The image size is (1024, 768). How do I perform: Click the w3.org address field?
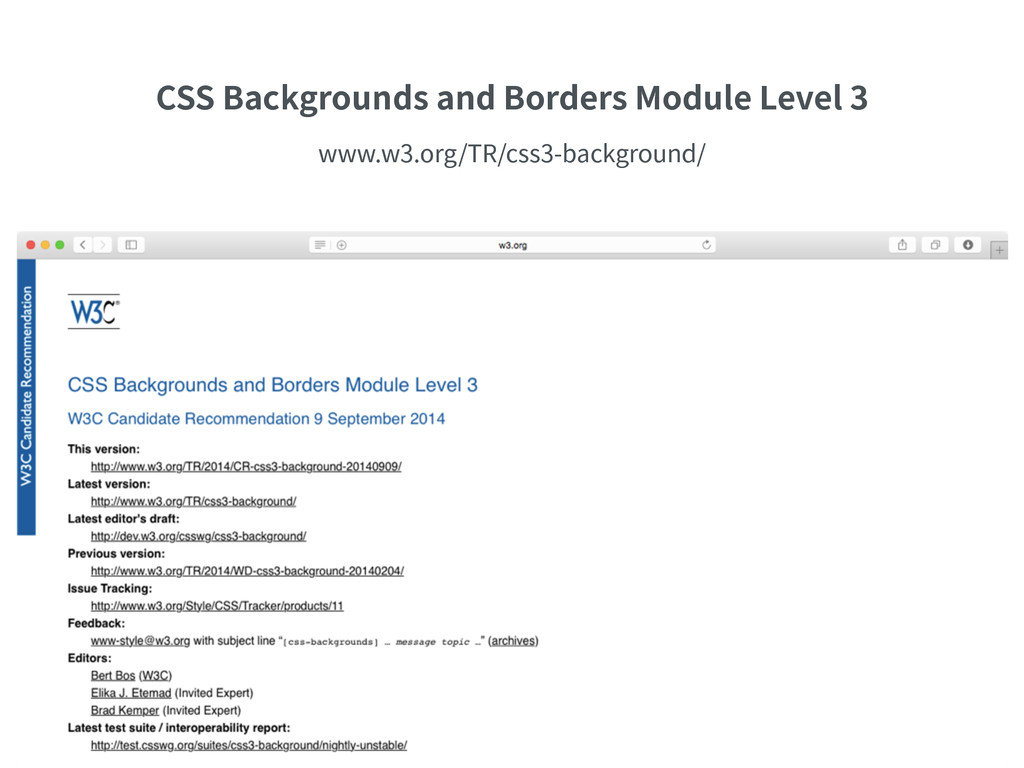click(513, 245)
